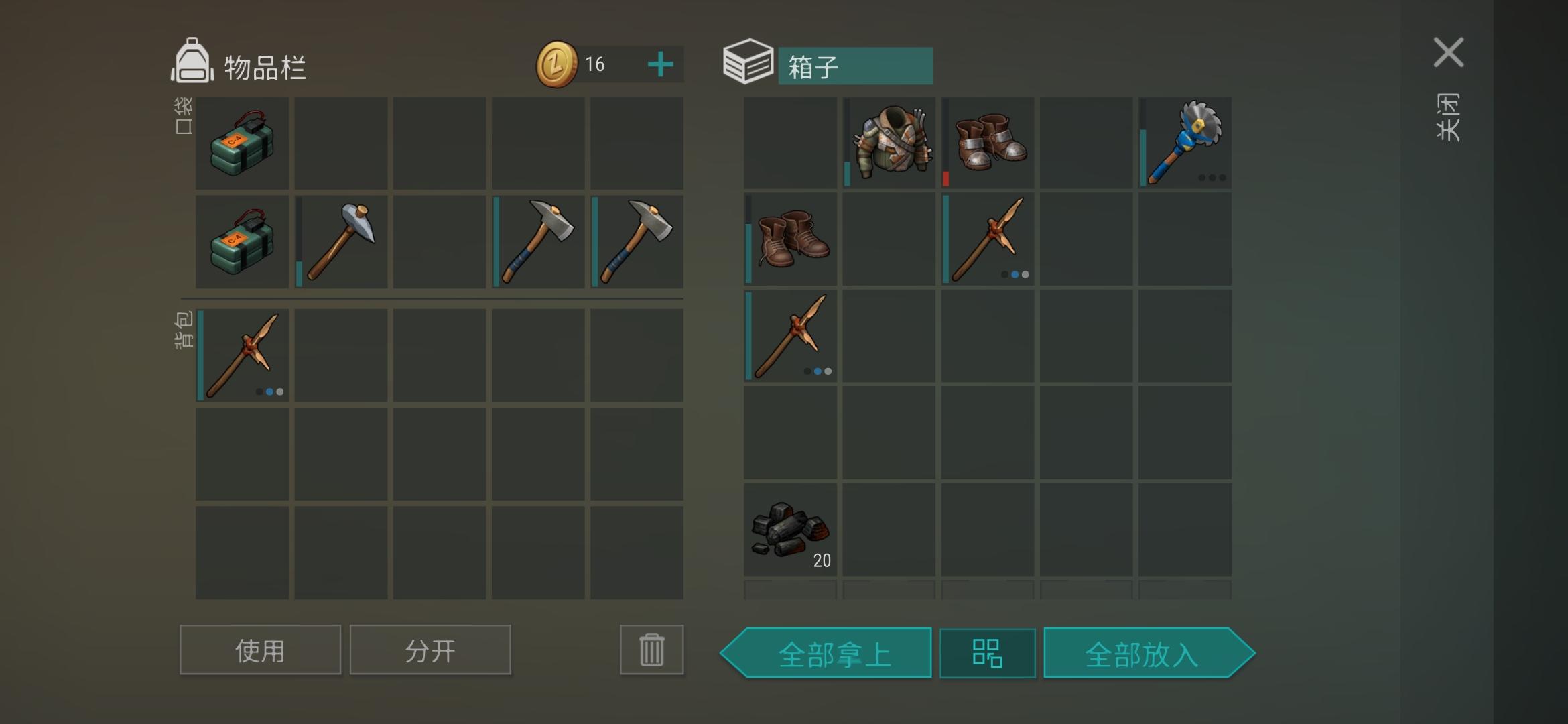This screenshot has width=1568, height=724.
Task: Click the trash can delete button
Action: (651, 650)
